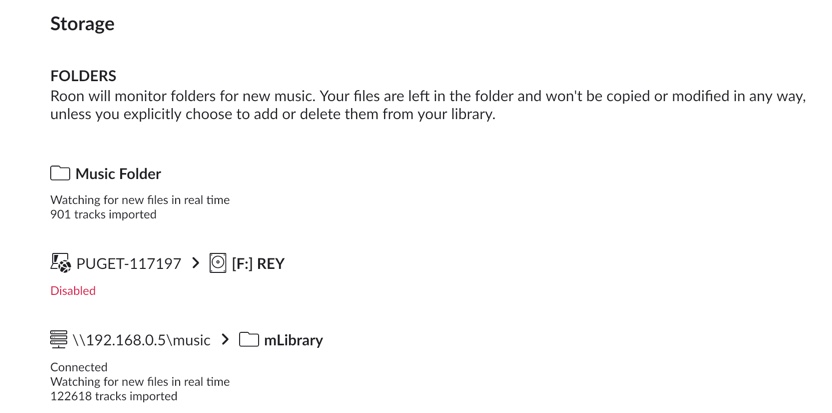Open the mLibrary folder entry

(x=293, y=340)
